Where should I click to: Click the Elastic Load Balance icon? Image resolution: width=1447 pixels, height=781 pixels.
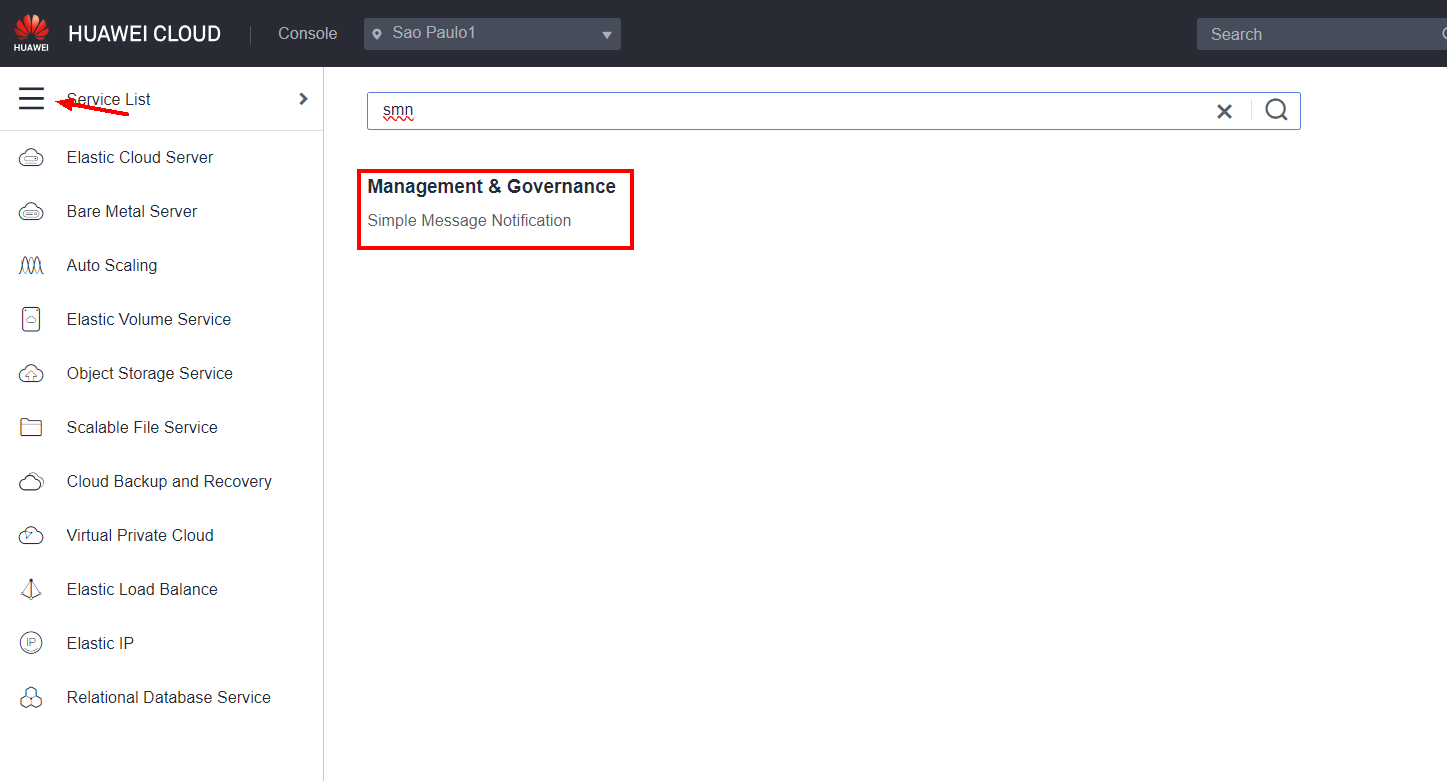coord(31,590)
